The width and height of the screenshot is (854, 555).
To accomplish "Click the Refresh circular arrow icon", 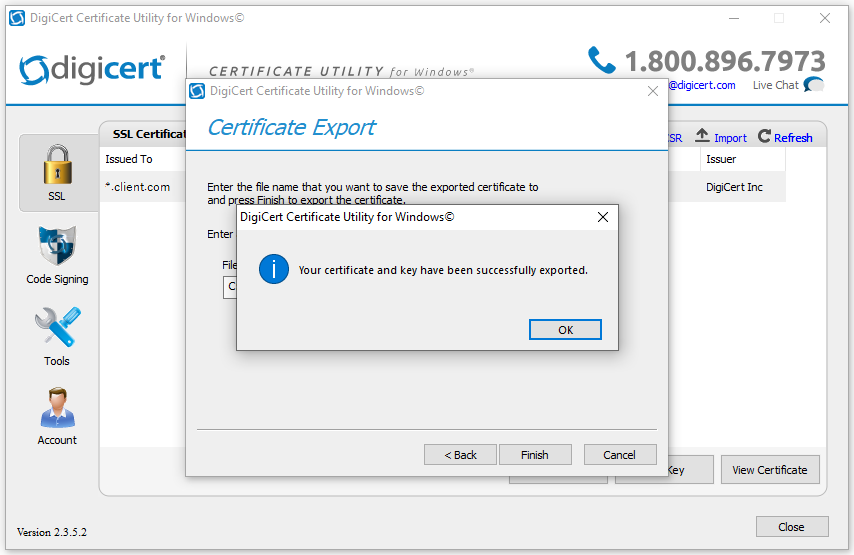I will point(764,136).
